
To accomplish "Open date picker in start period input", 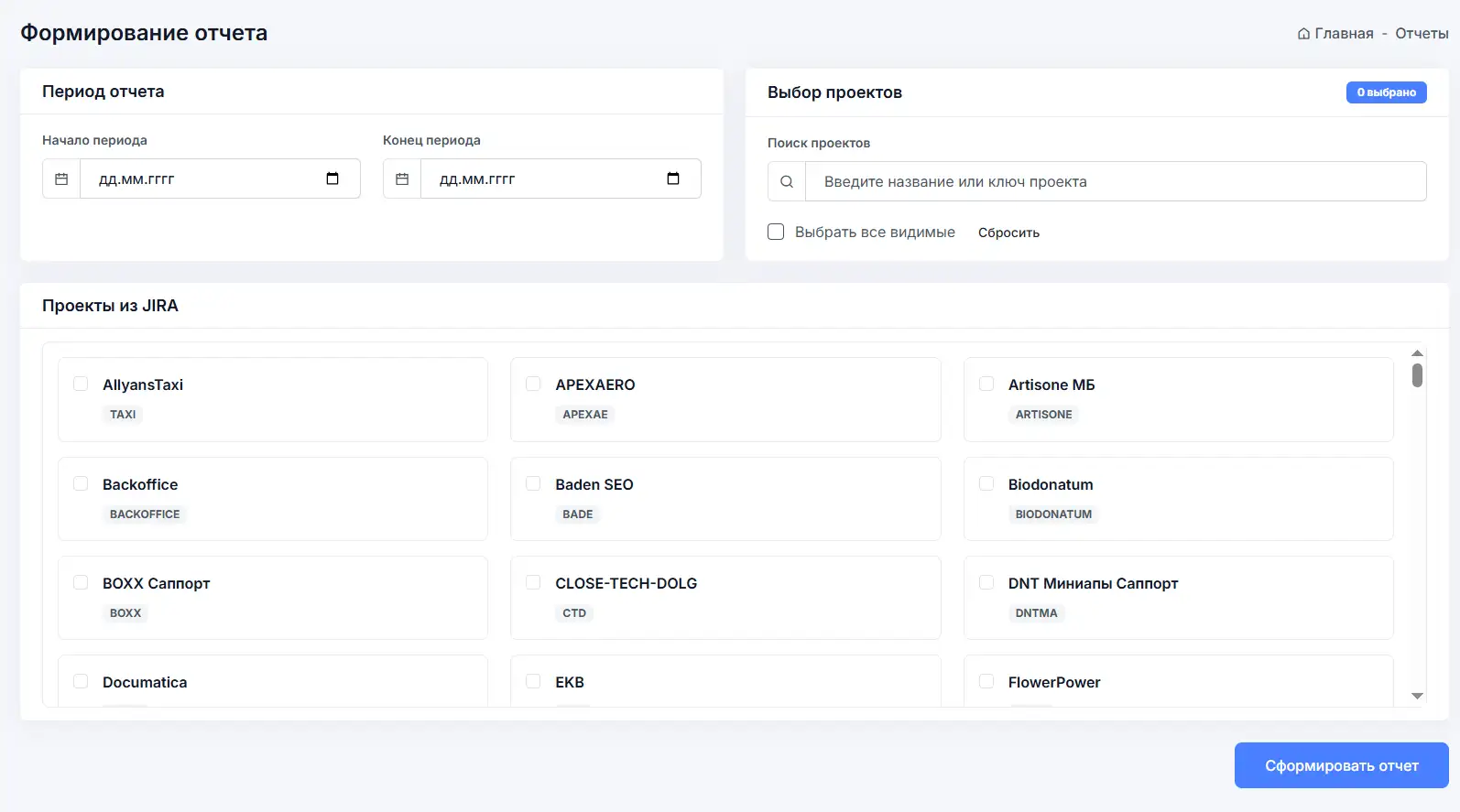I will point(332,179).
